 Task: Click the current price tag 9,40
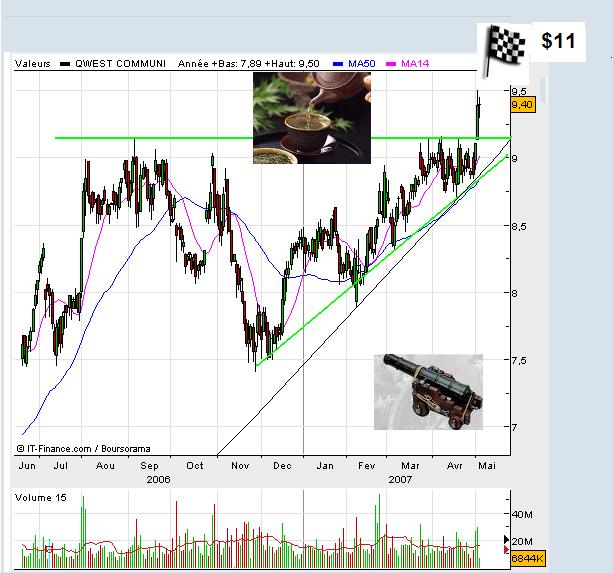(522, 105)
